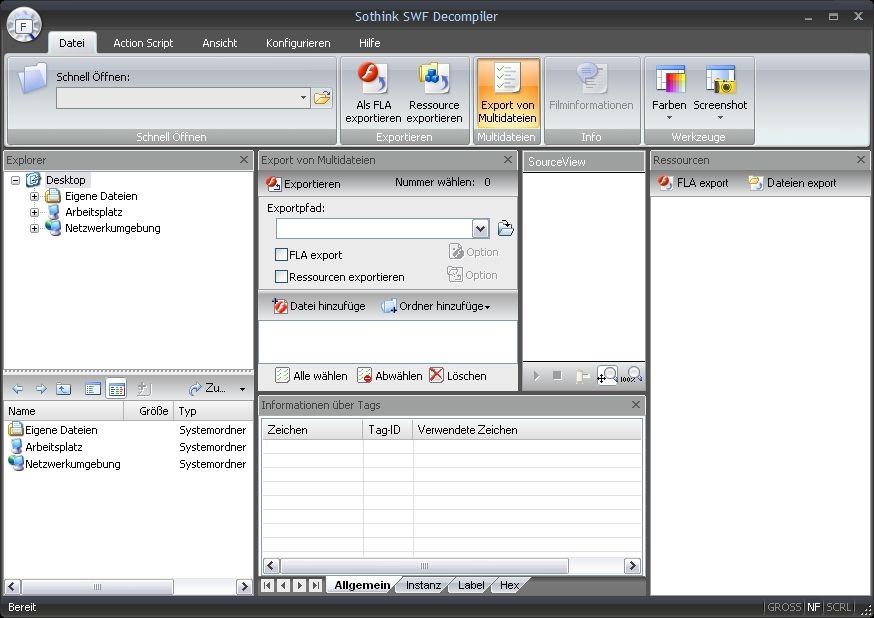
Task: Open the Action Script ribbon tab
Action: pyautogui.click(x=143, y=43)
